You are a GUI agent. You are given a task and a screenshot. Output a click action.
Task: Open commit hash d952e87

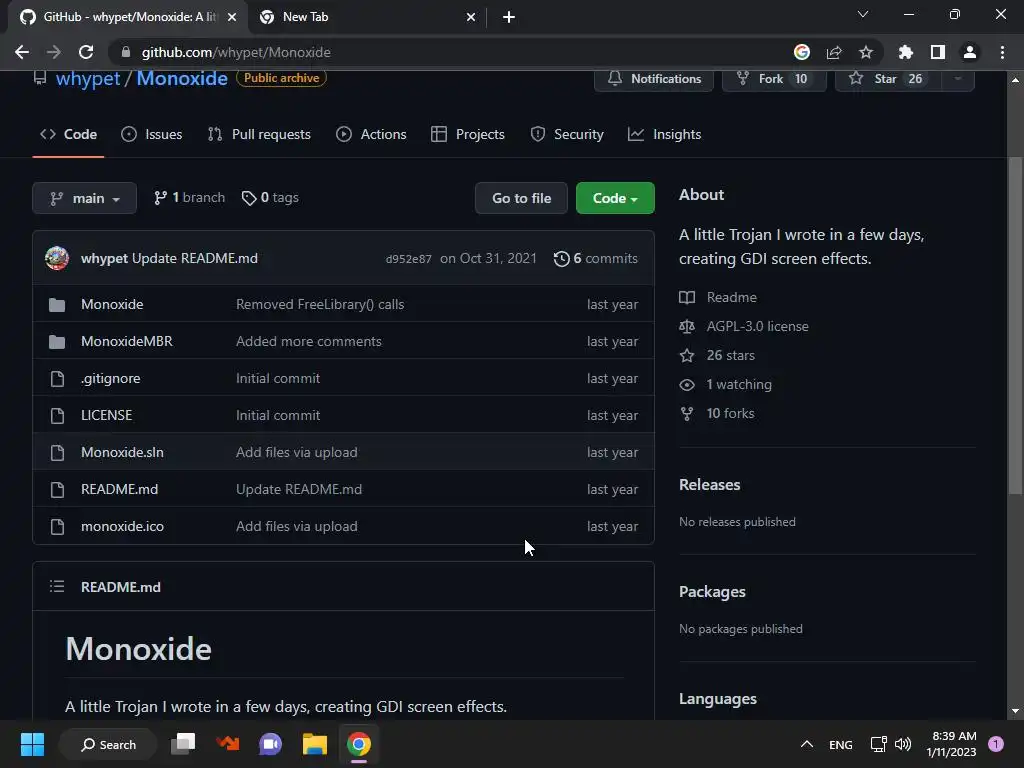point(408,259)
